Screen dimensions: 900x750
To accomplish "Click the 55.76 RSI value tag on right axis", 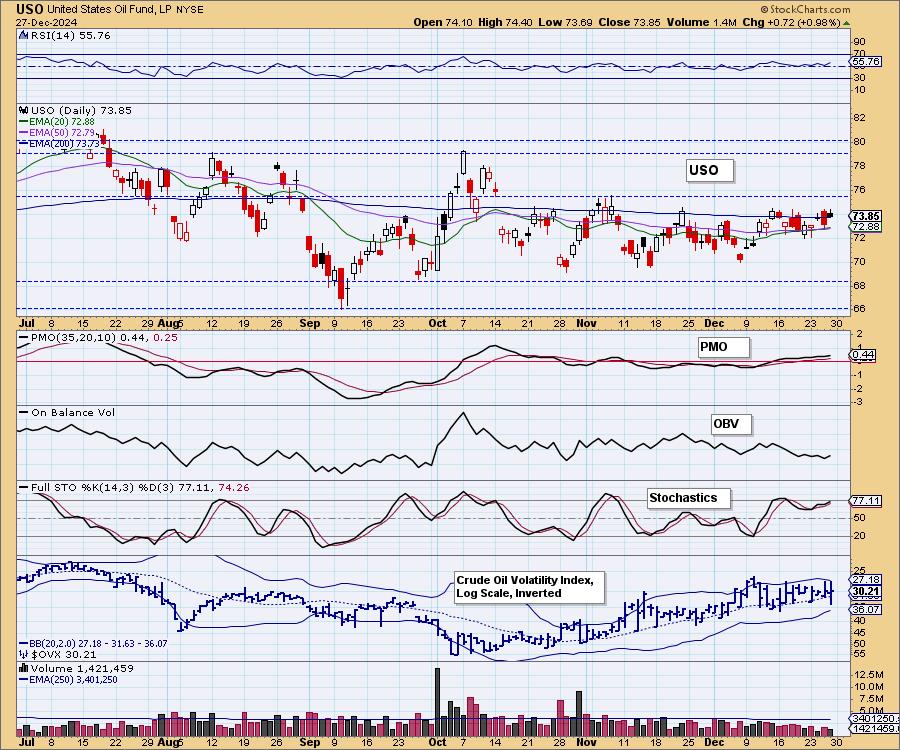I will point(865,61).
